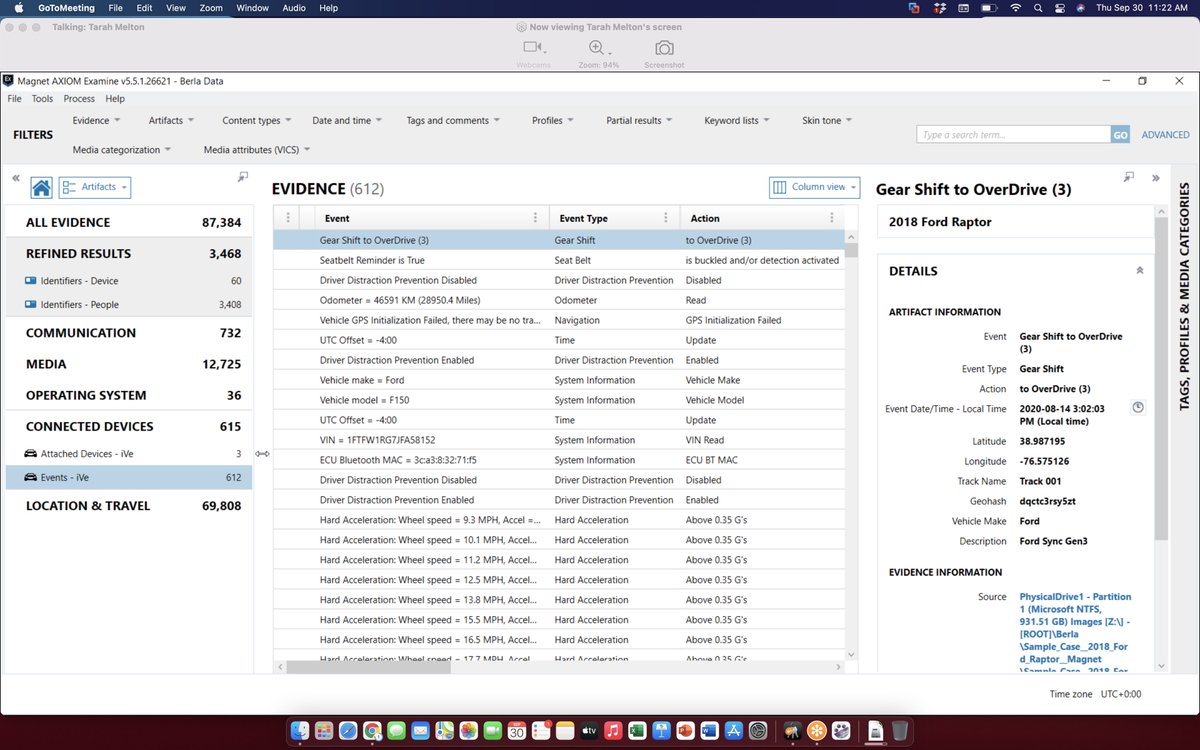Select Attached Devices - iVe item
The image size is (1200, 750).
click(x=129, y=454)
